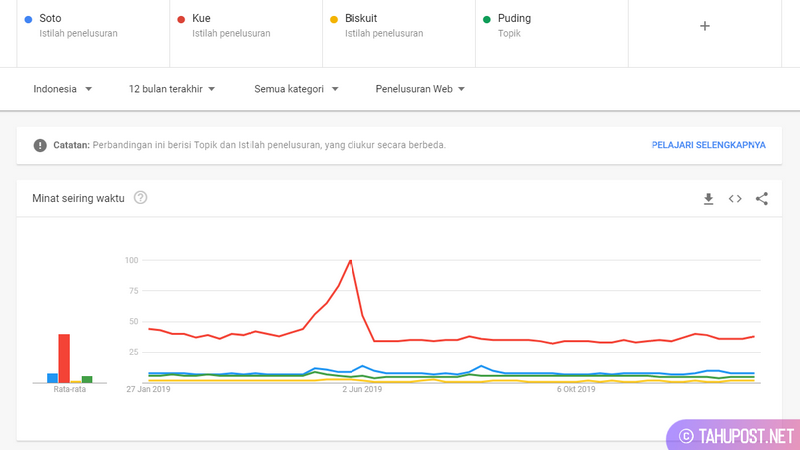Open help for Minat seiring waktu
The image size is (800, 450).
(x=141, y=197)
